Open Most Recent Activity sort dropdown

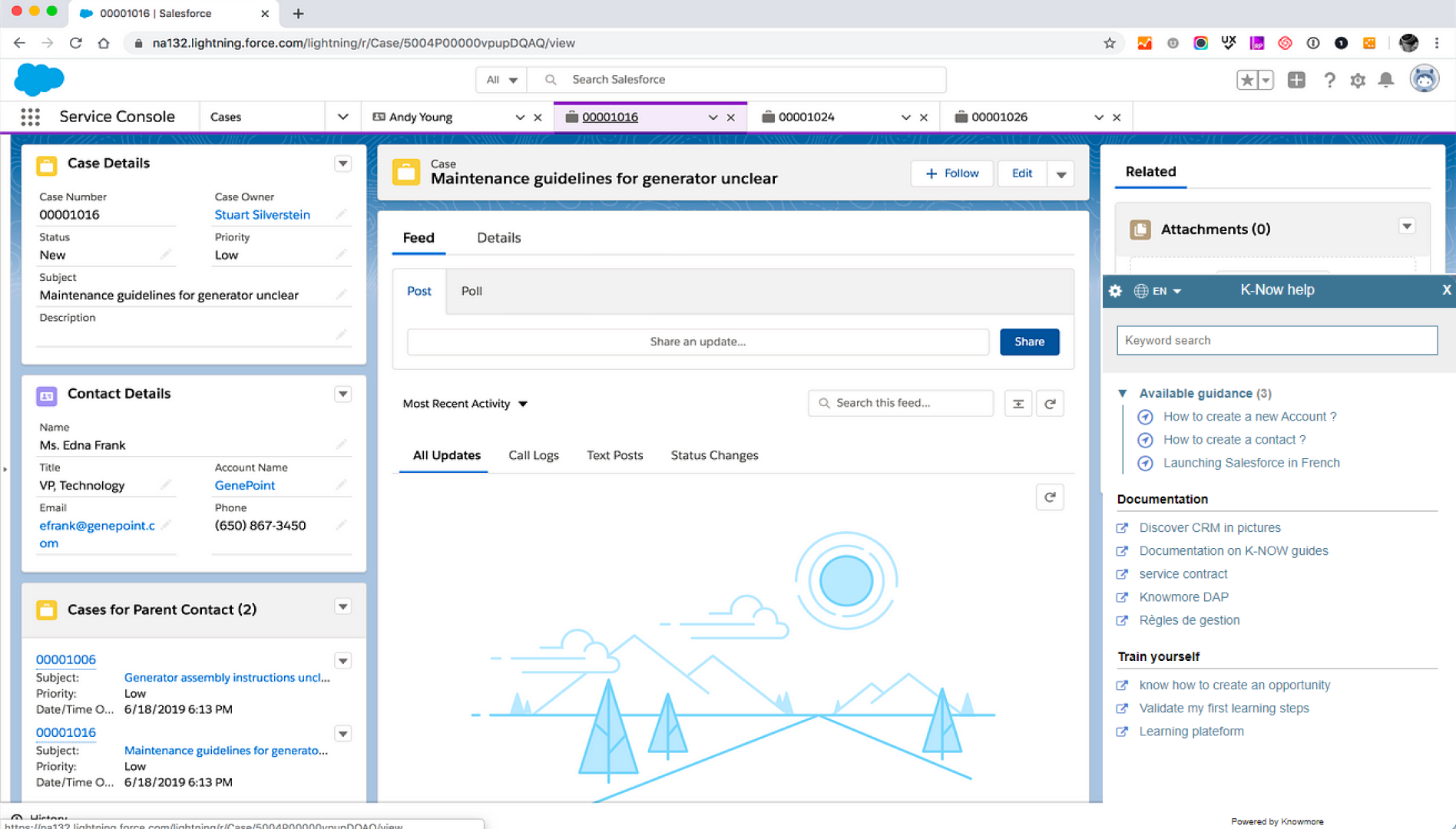pos(465,404)
